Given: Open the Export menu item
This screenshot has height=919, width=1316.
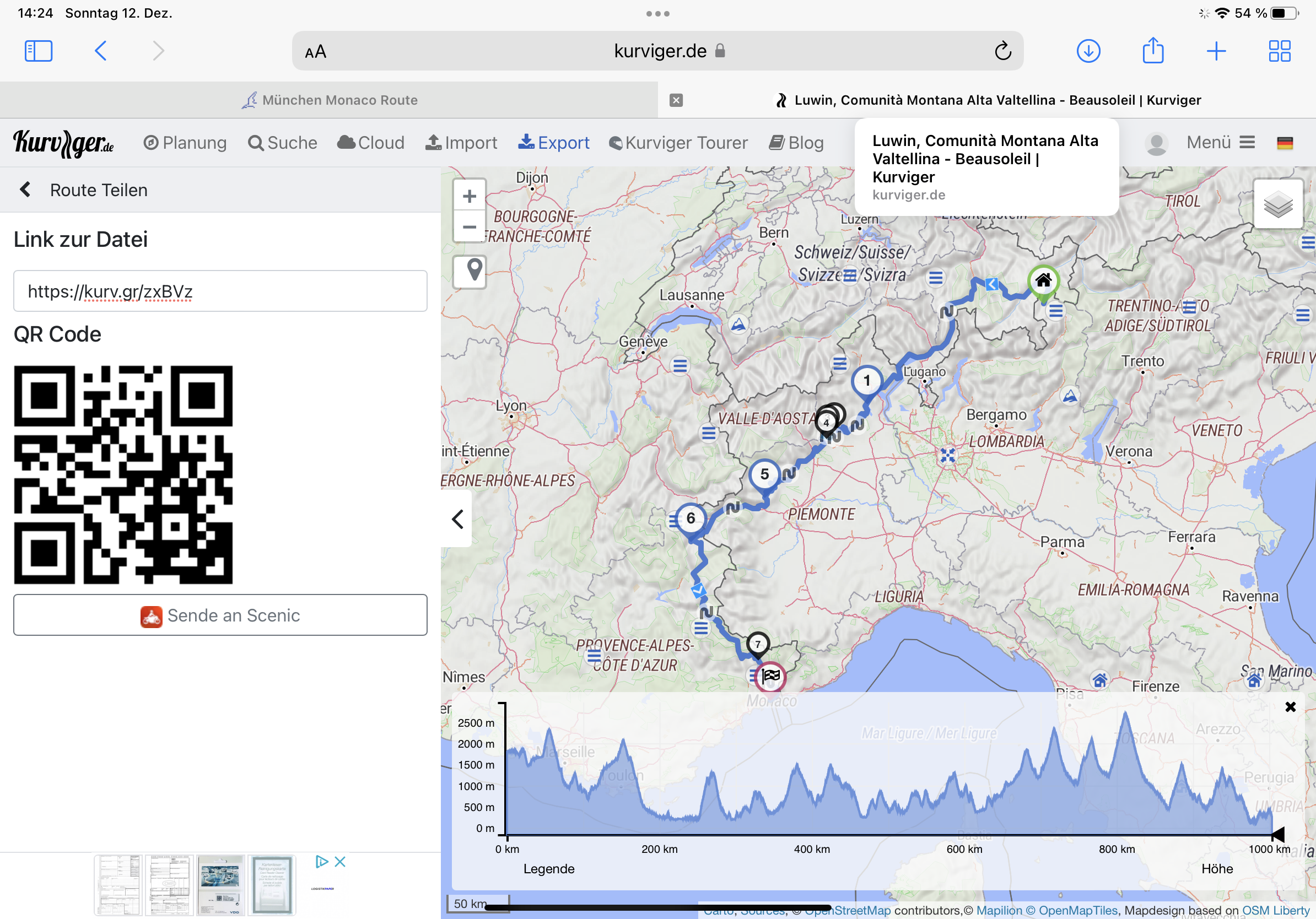Looking at the screenshot, I should point(554,143).
